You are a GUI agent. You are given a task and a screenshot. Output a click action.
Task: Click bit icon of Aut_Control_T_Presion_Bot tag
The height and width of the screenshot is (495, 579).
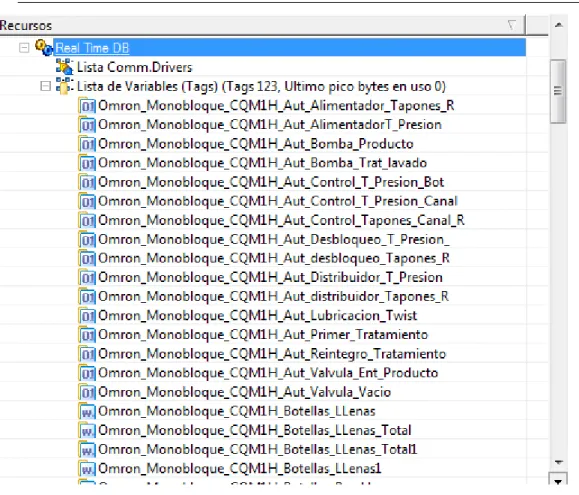[x=88, y=183]
